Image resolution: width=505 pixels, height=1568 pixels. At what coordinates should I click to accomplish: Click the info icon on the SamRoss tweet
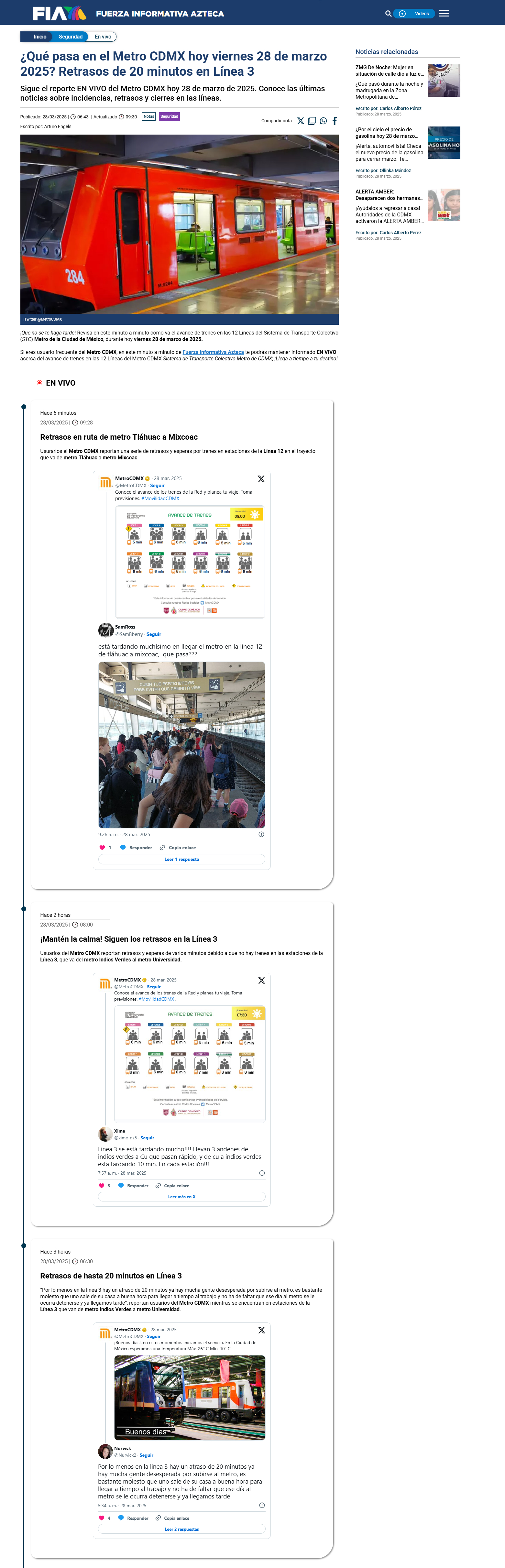tap(261, 835)
